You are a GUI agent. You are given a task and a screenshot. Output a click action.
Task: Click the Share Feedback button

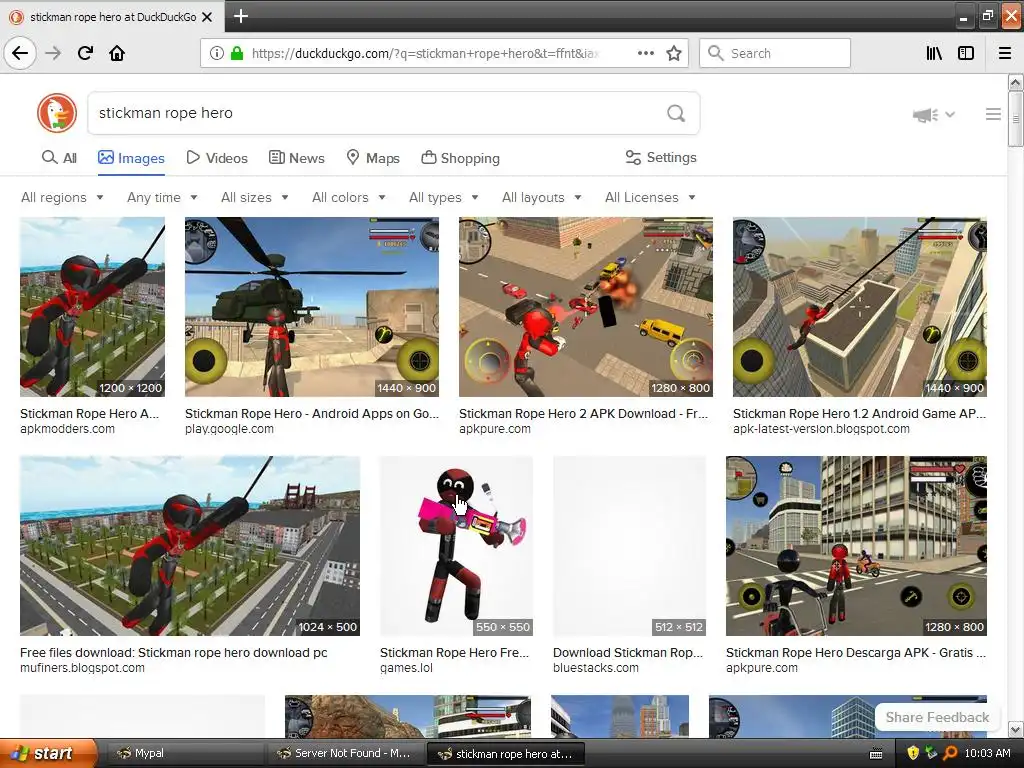pyautogui.click(x=937, y=717)
